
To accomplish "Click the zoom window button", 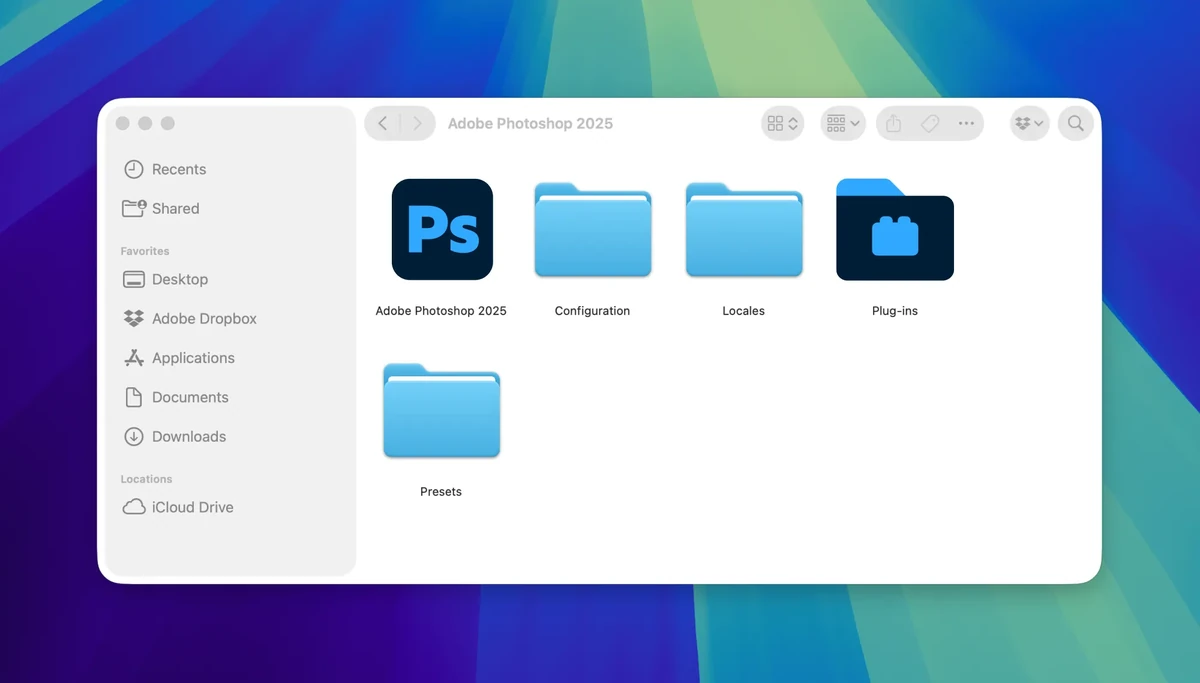I will pos(168,123).
